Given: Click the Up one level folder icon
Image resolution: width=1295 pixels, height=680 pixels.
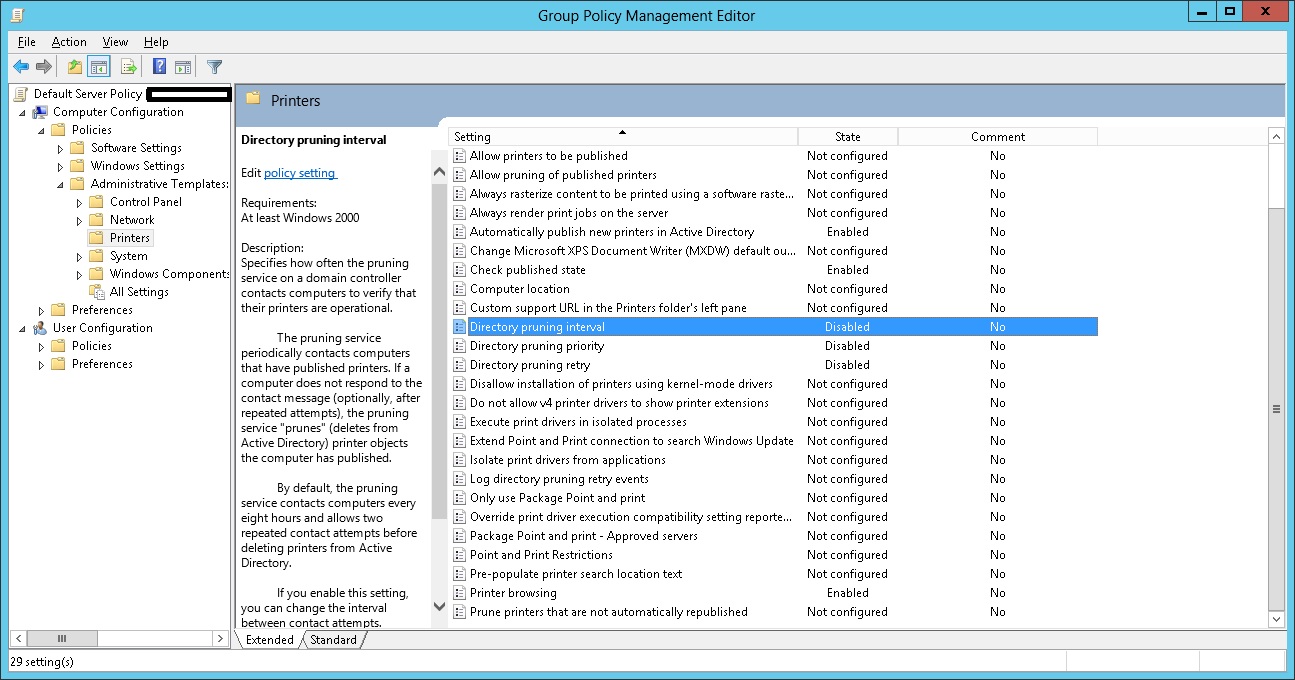Looking at the screenshot, I should tap(74, 66).
